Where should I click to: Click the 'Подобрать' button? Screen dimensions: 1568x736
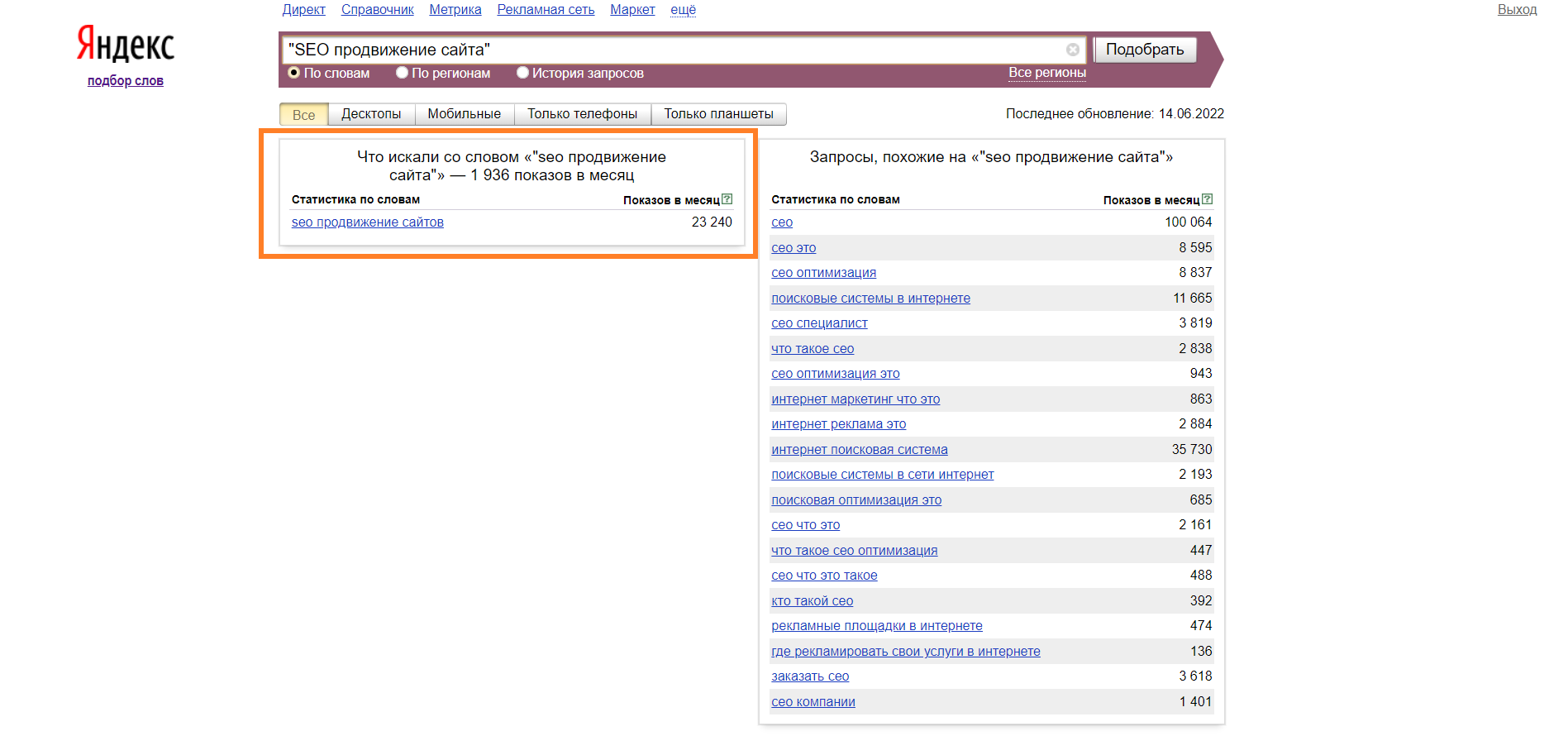click(1146, 50)
